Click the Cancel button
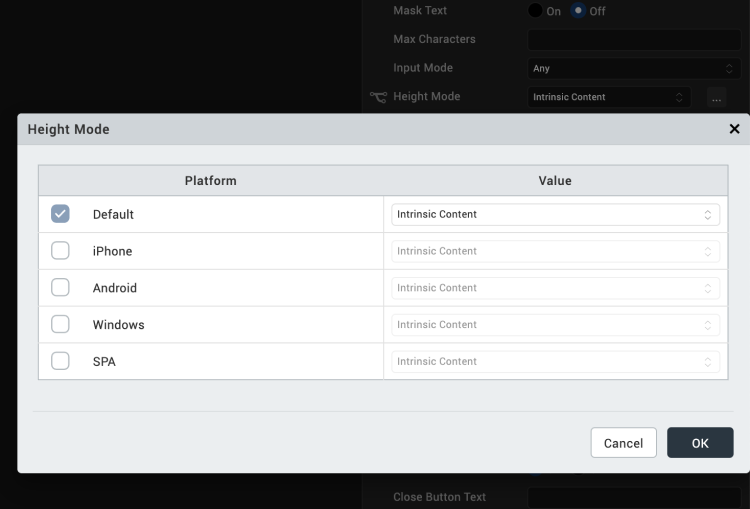750x509 pixels. pyautogui.click(x=623, y=443)
